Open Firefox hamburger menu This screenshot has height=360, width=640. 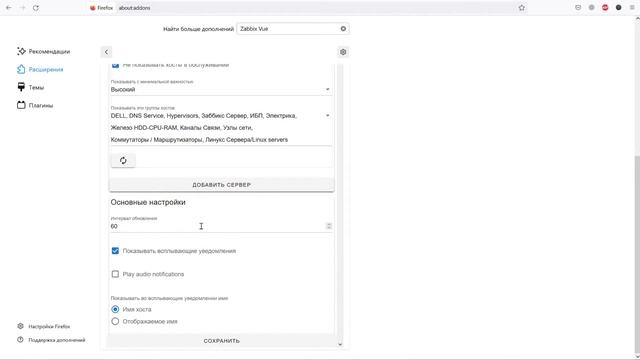(632, 8)
